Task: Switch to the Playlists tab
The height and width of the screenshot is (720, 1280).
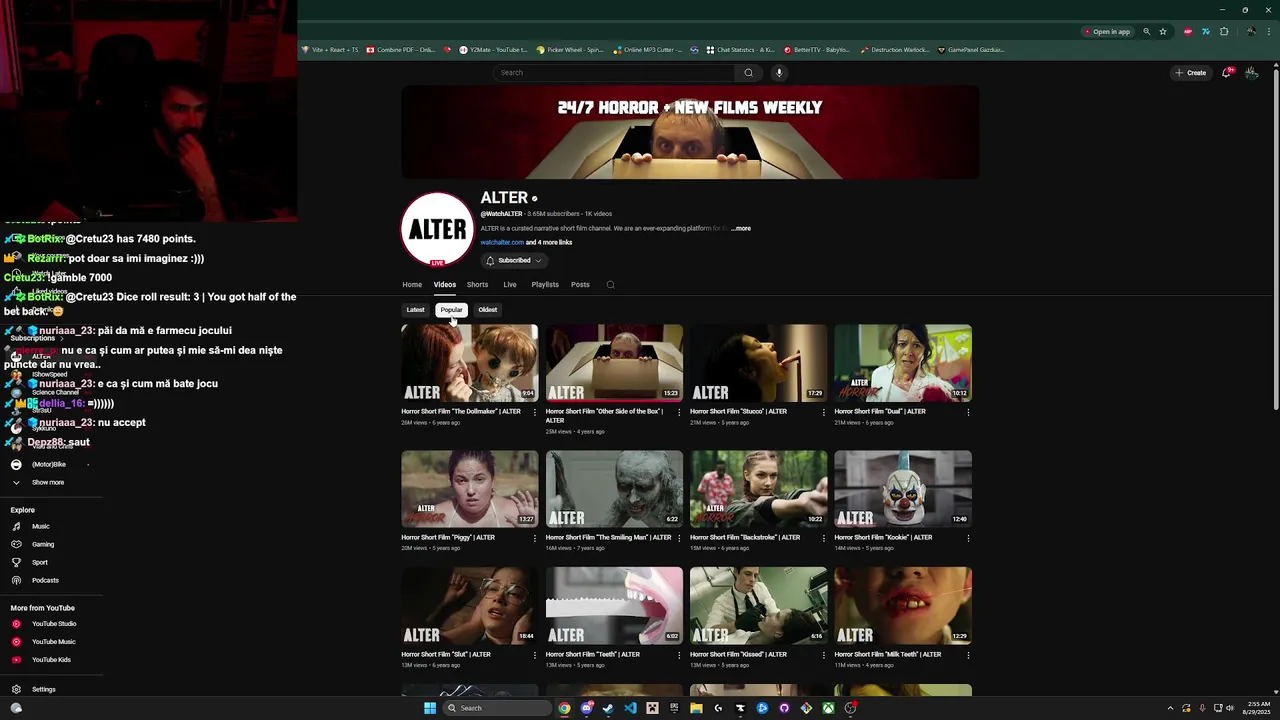Action: 545,284
